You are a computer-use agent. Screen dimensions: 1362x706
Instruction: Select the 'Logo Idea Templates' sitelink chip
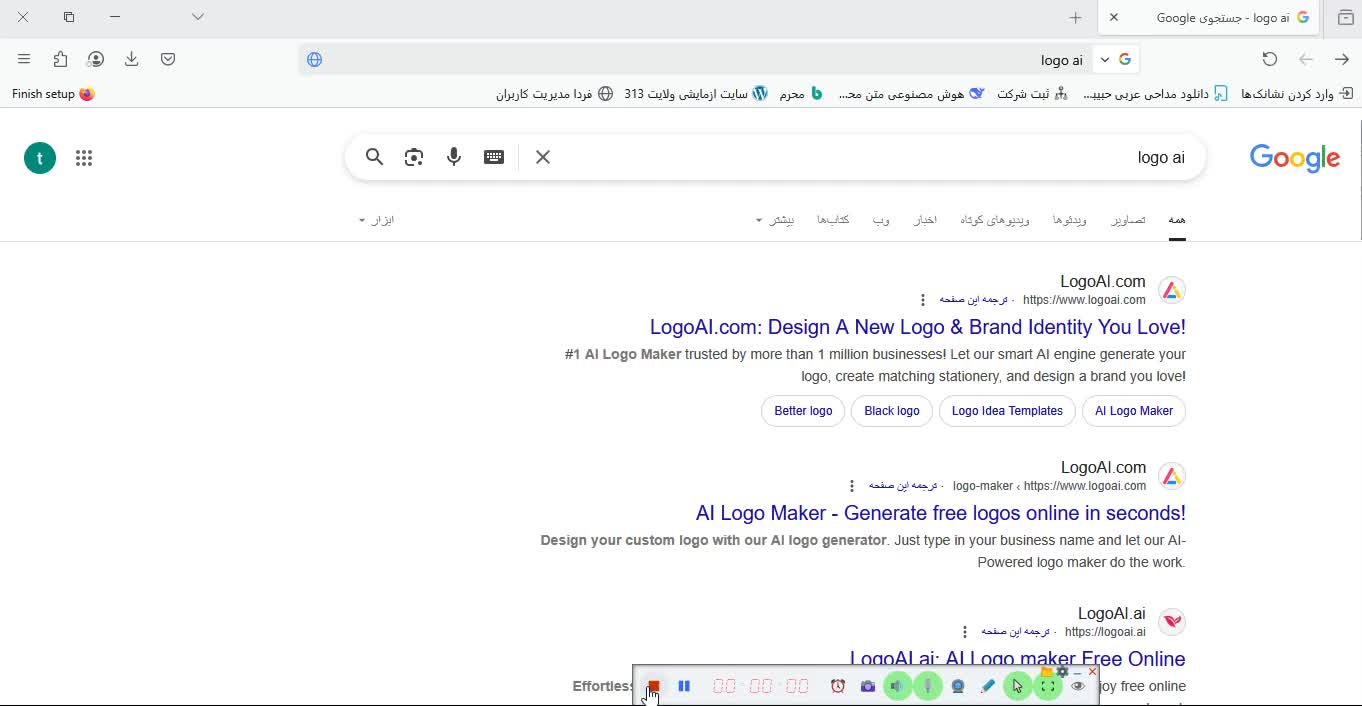pos(1007,411)
